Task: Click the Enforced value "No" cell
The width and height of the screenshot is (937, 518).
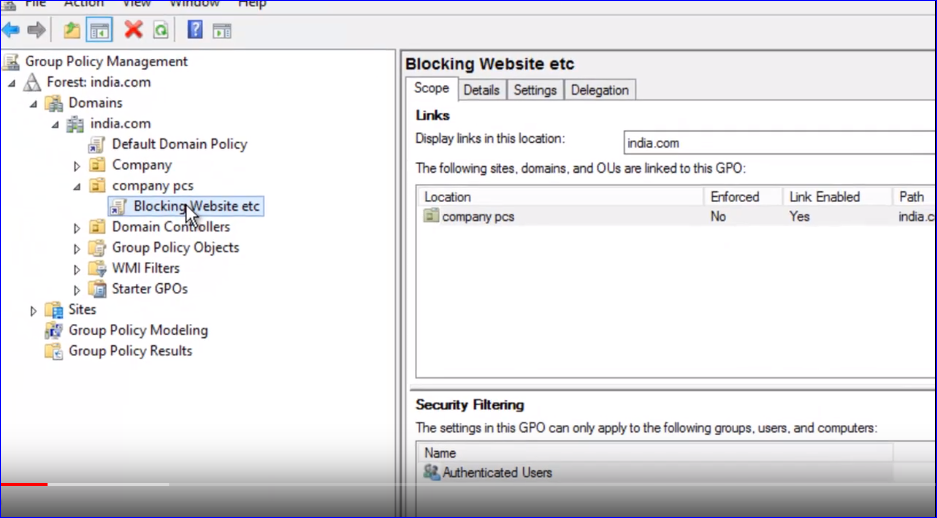Action: click(718, 216)
